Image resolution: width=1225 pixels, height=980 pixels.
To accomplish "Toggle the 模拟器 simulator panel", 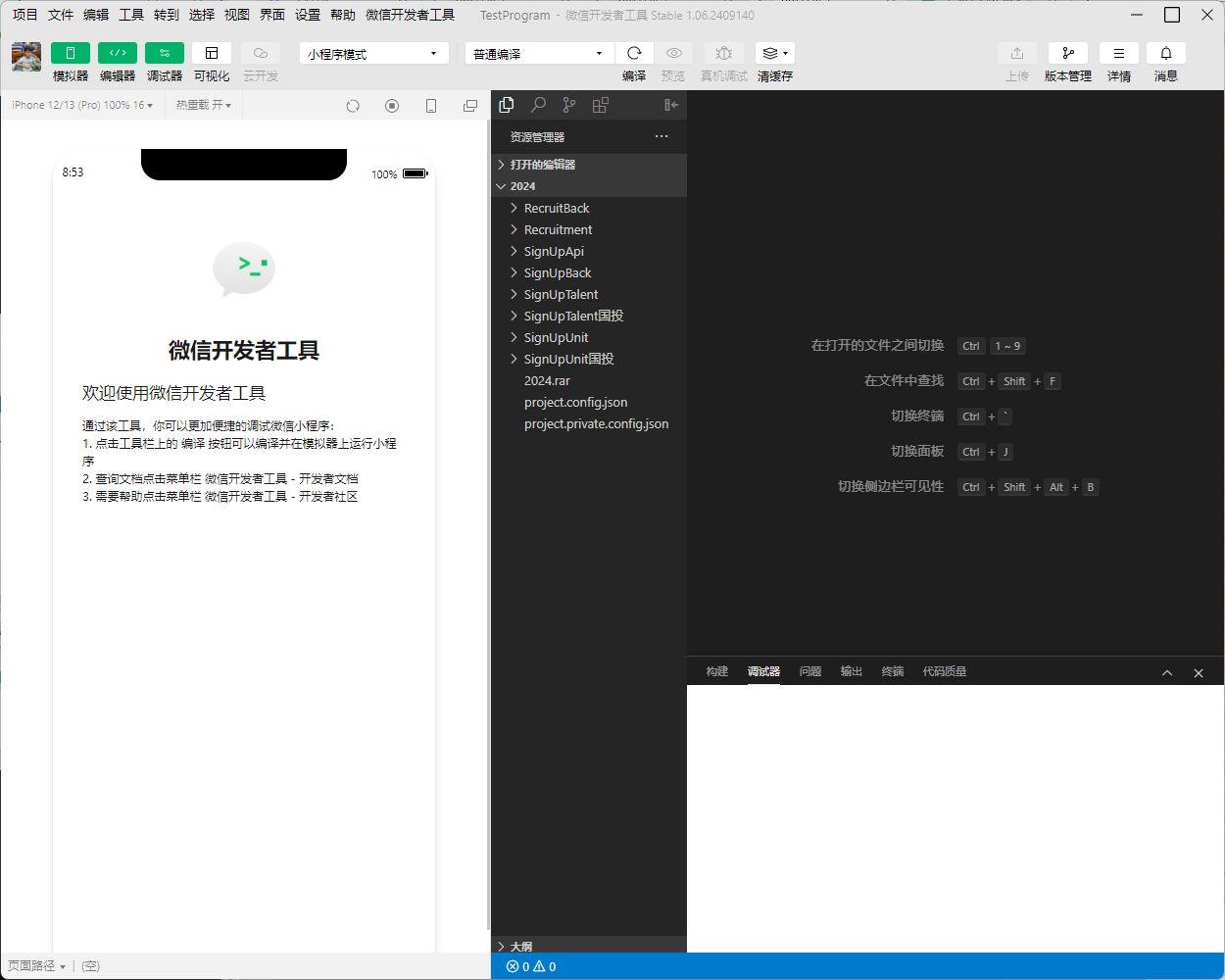I will click(x=71, y=53).
